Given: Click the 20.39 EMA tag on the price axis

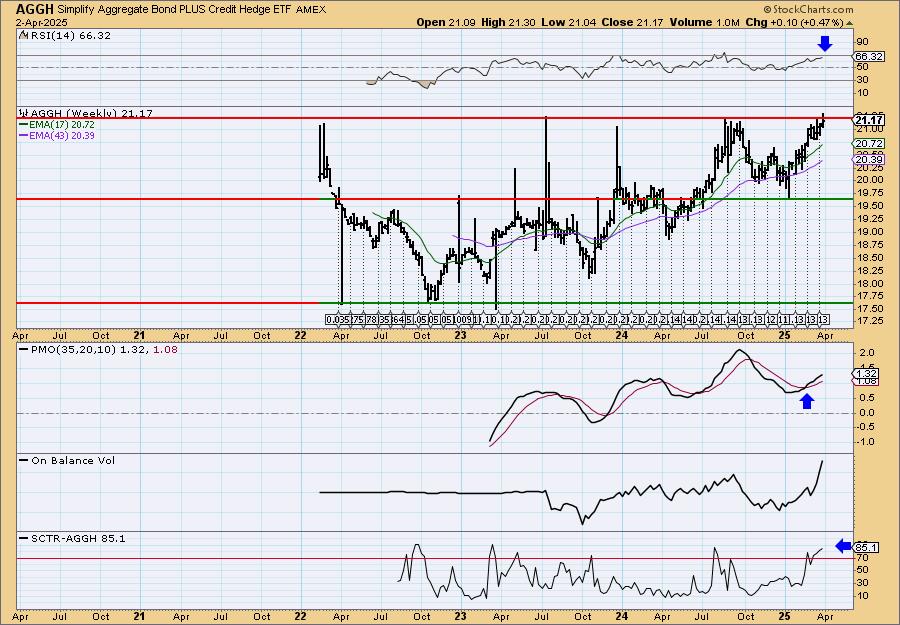Looking at the screenshot, I should coord(868,159).
